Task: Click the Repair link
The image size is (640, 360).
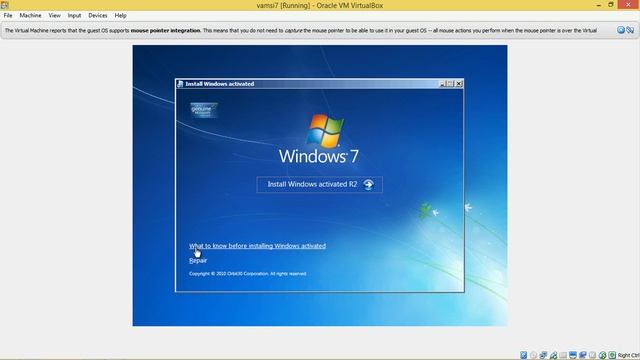Action: tap(198, 260)
